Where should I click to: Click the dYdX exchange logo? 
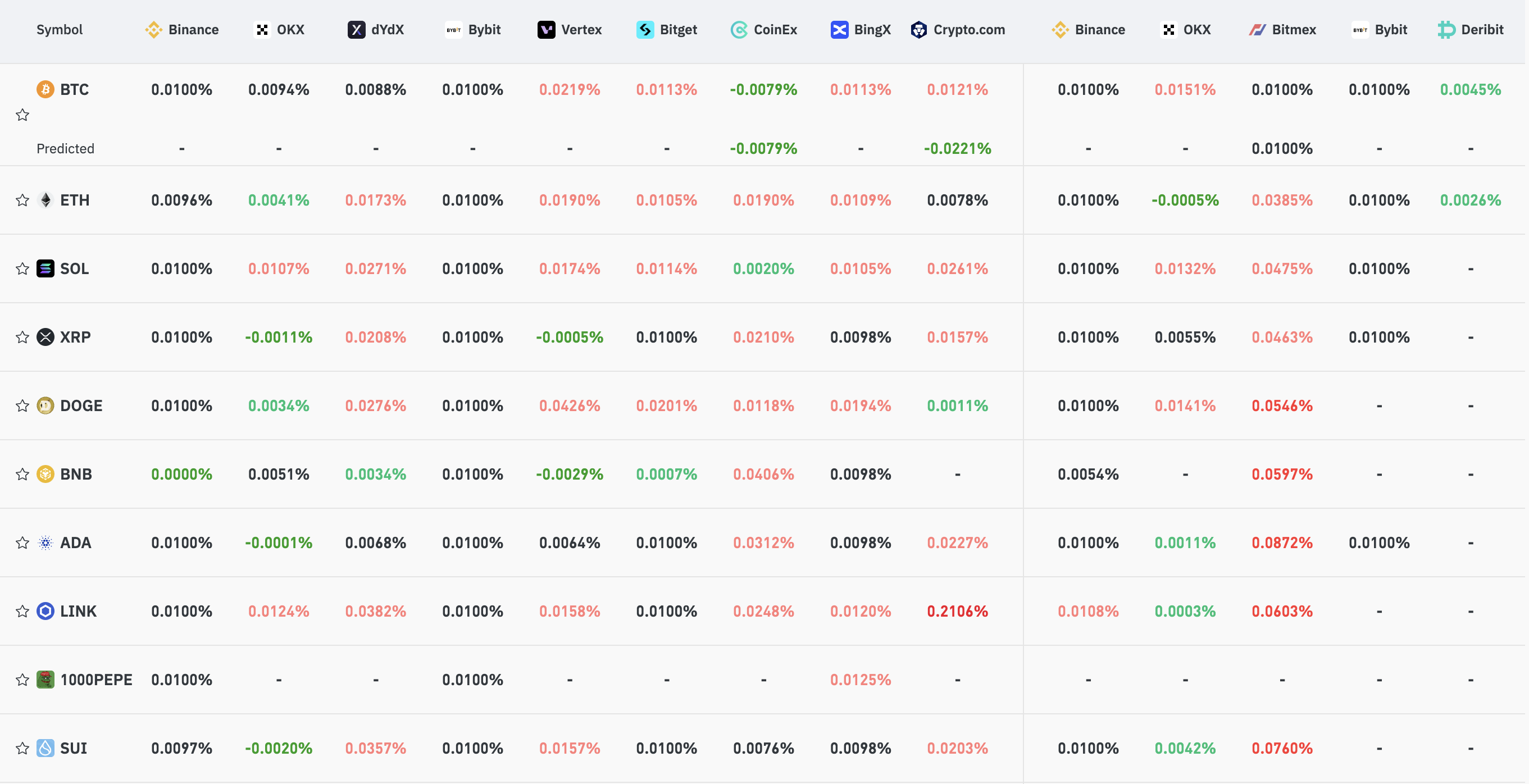click(356, 30)
